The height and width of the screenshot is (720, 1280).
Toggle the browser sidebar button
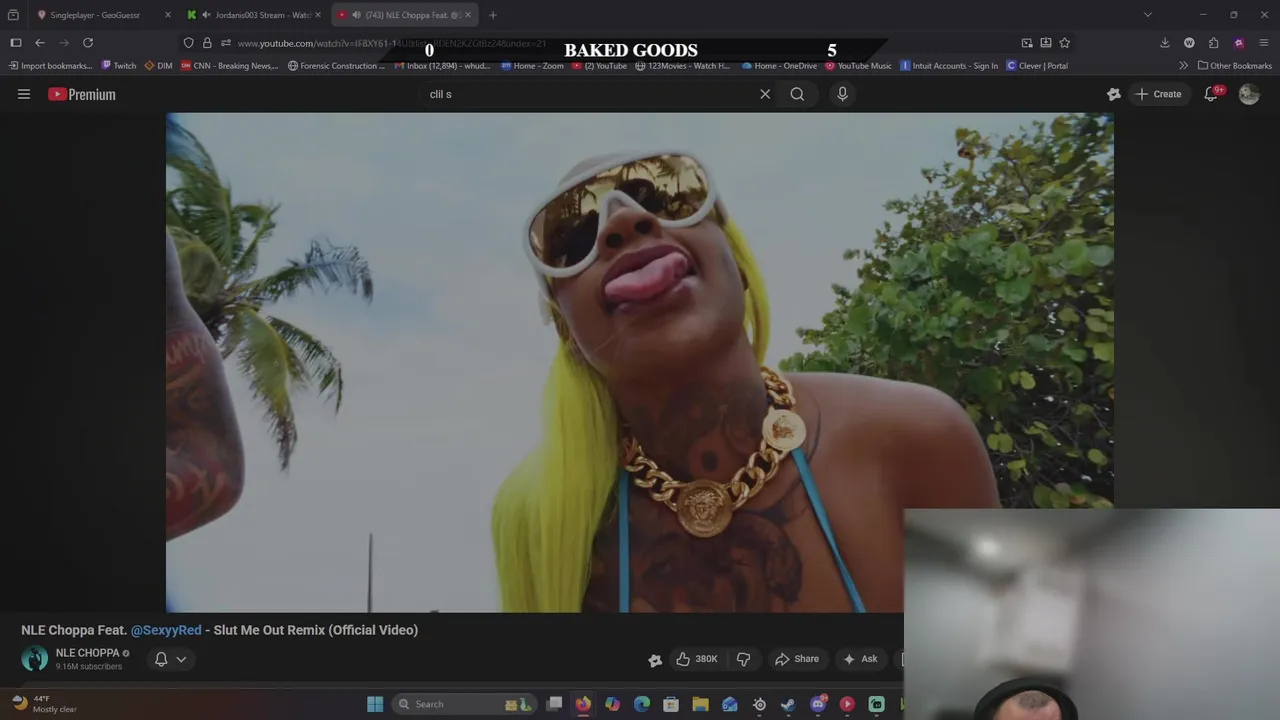(16, 43)
